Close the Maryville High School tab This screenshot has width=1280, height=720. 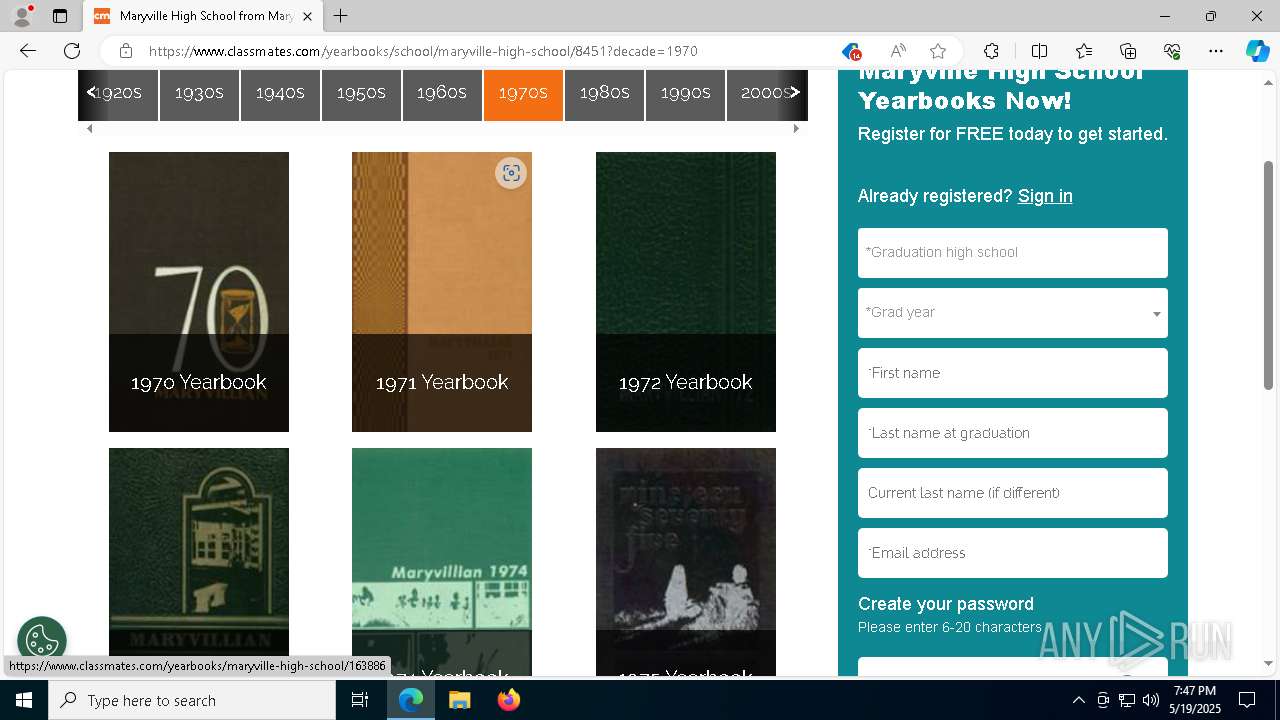307,16
